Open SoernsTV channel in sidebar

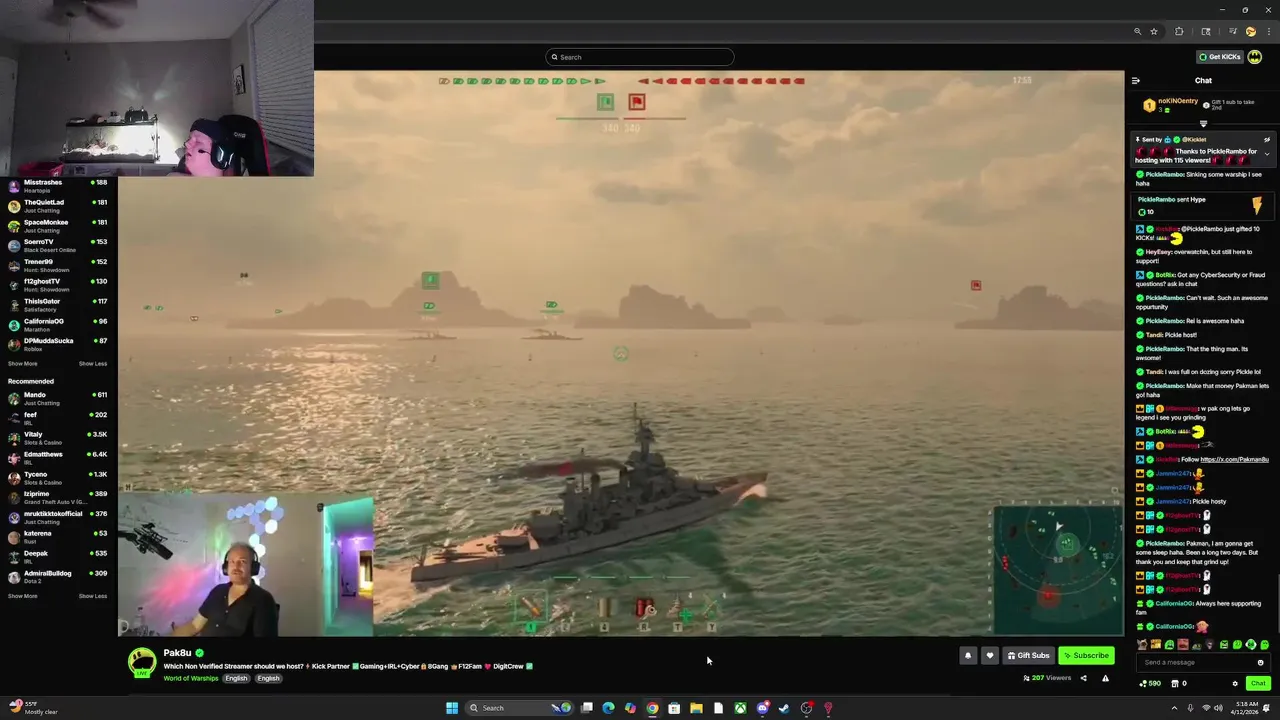(58, 246)
